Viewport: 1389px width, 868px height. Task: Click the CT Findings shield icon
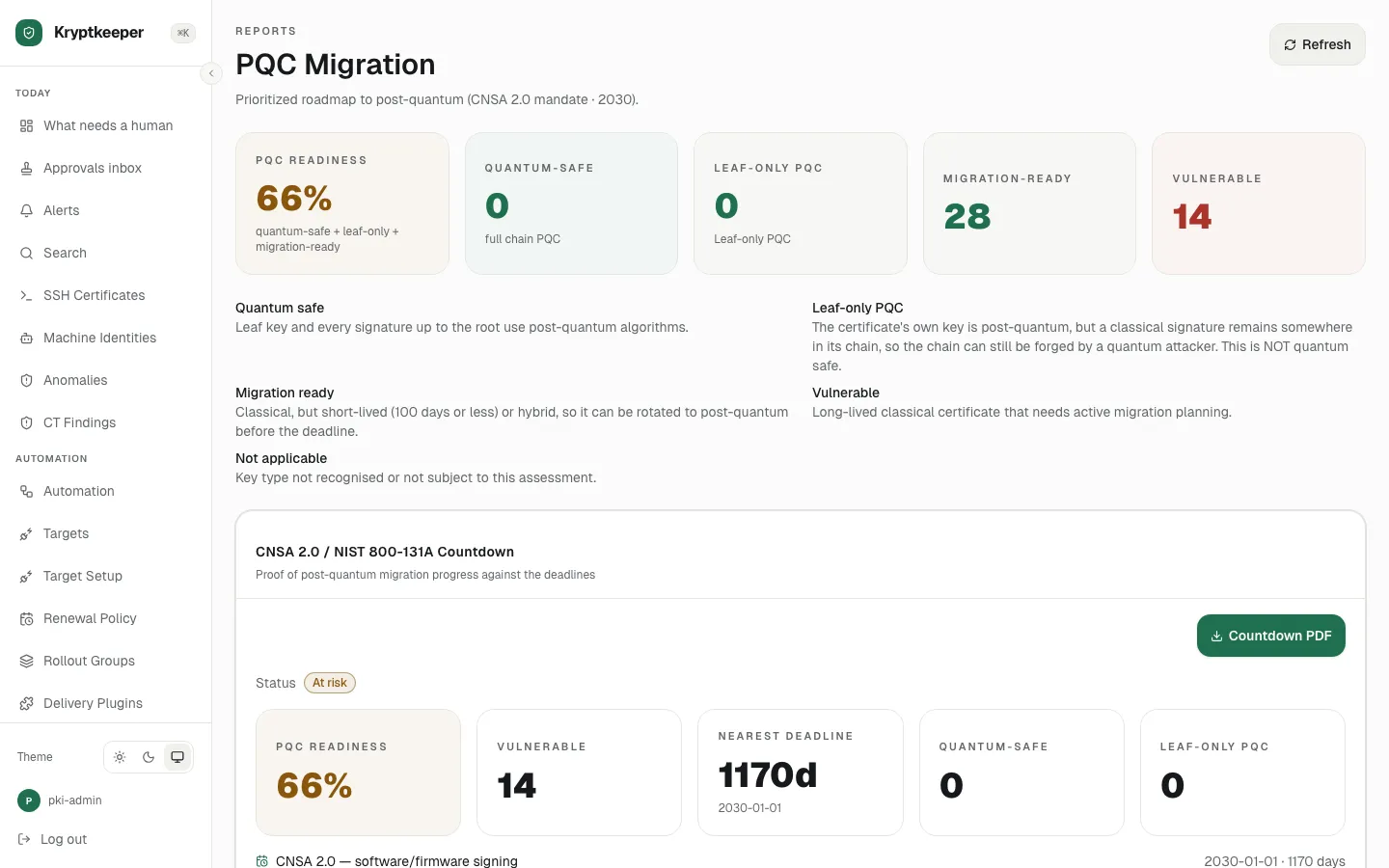pos(27,422)
